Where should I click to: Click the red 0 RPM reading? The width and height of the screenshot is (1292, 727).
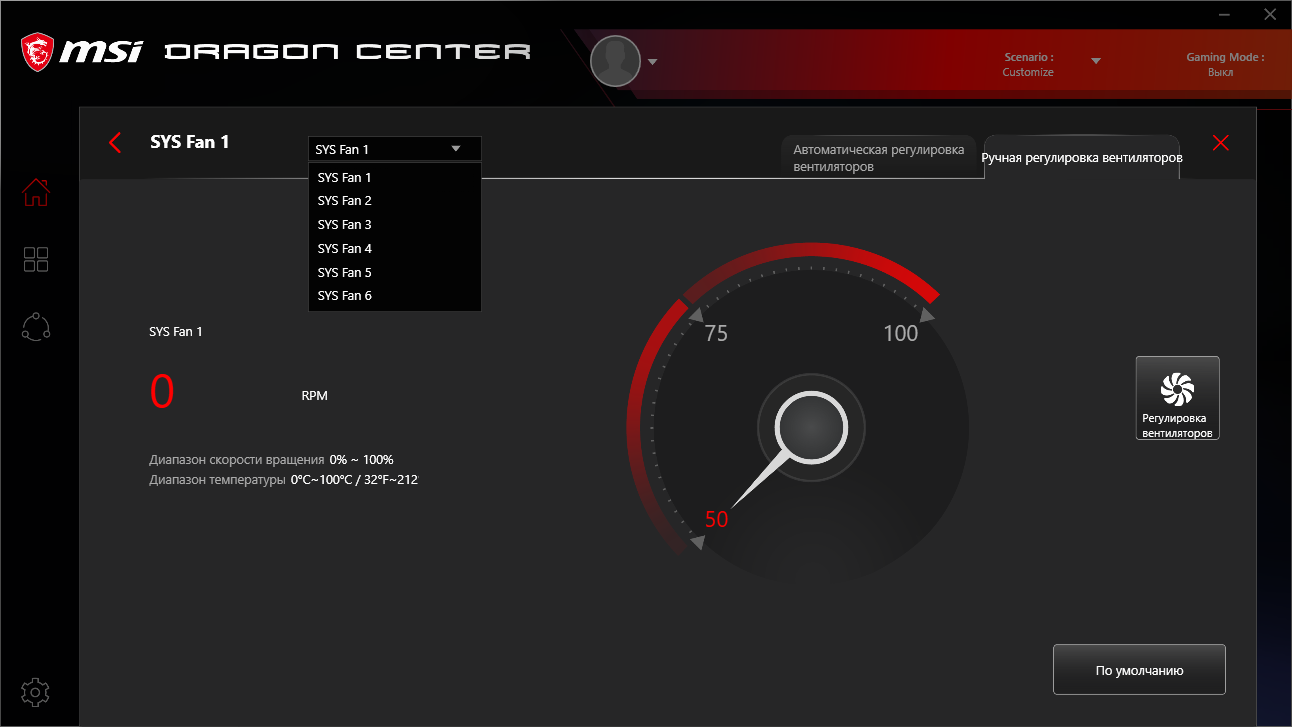(x=162, y=392)
